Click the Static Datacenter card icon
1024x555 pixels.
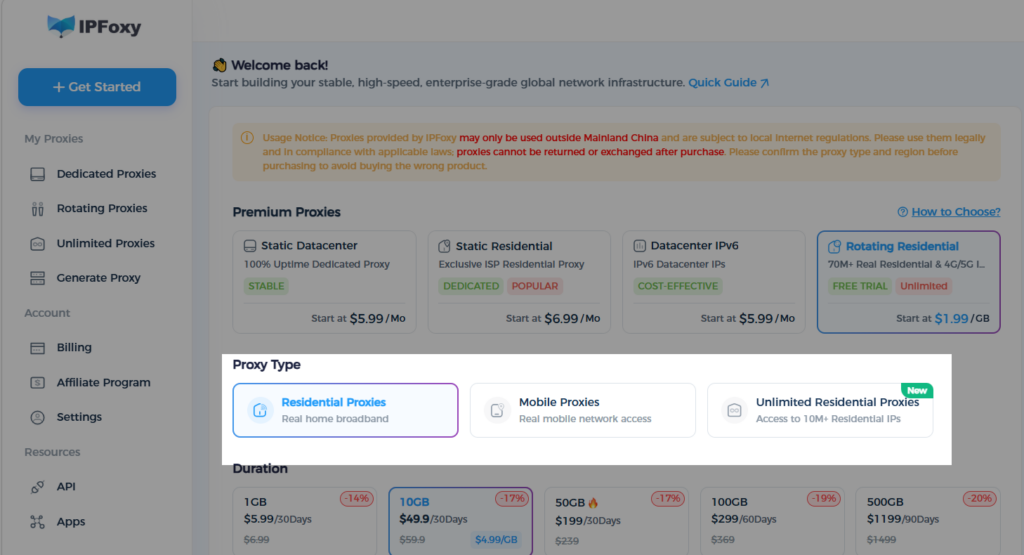pos(249,246)
